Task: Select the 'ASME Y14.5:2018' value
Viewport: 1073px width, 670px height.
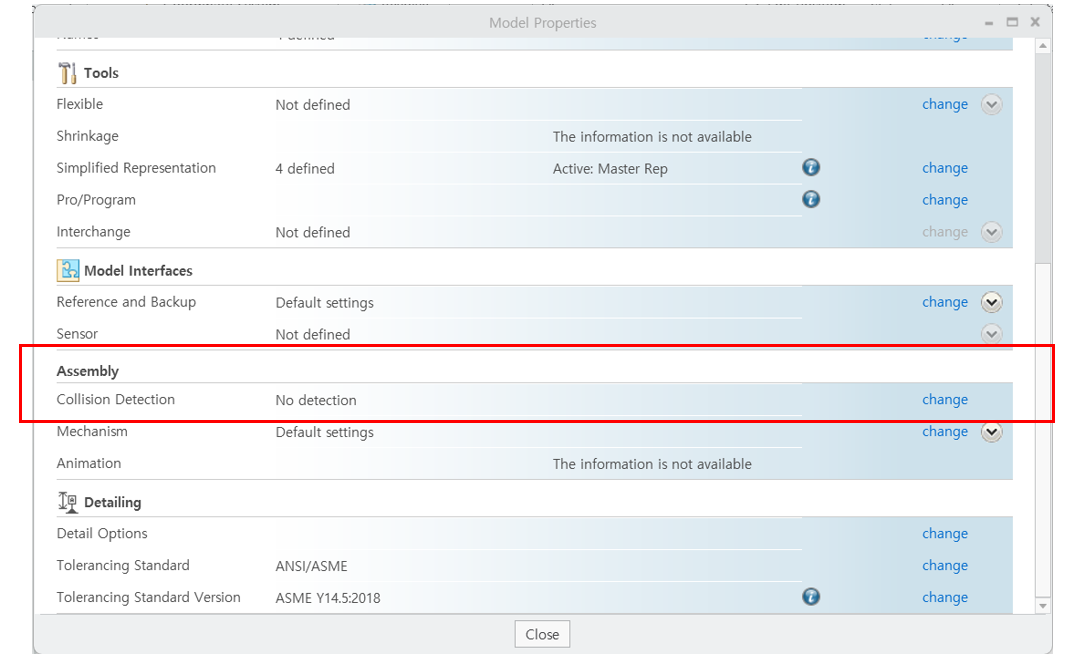Action: click(328, 597)
